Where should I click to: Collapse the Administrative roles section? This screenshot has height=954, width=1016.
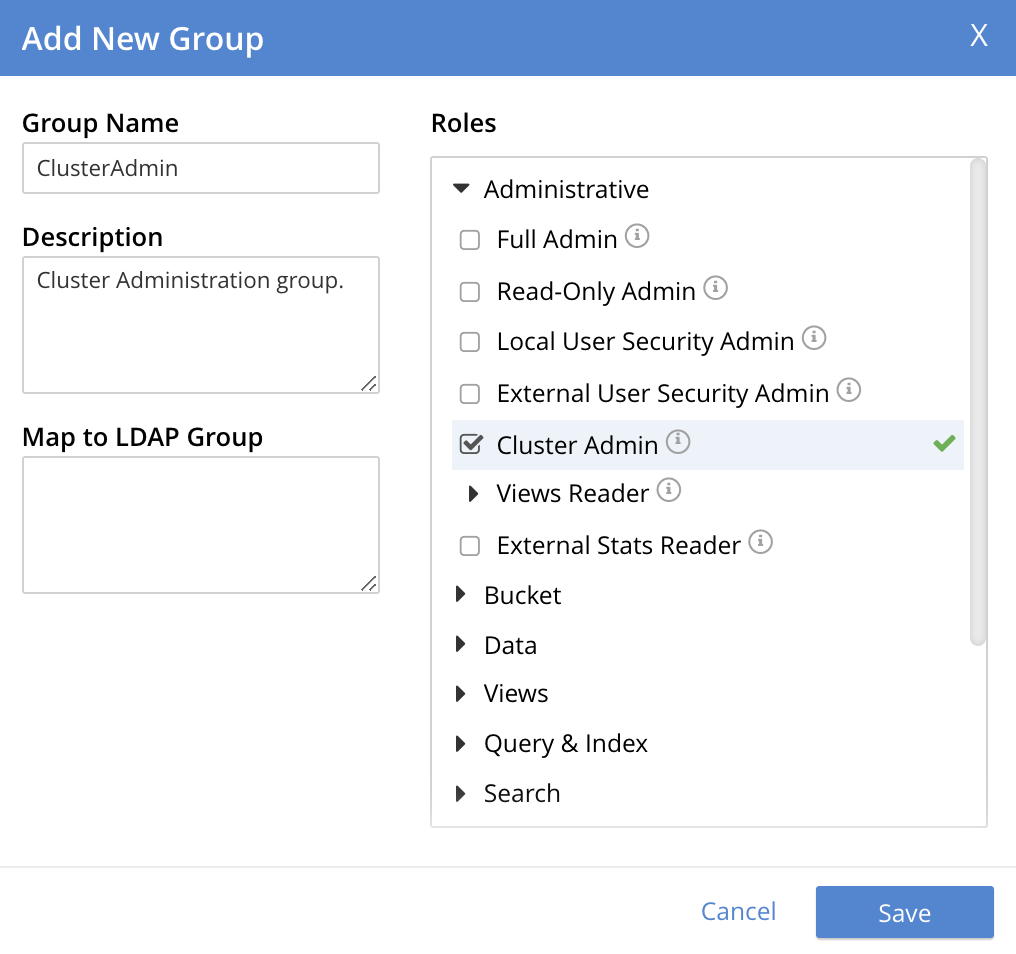pyautogui.click(x=461, y=189)
